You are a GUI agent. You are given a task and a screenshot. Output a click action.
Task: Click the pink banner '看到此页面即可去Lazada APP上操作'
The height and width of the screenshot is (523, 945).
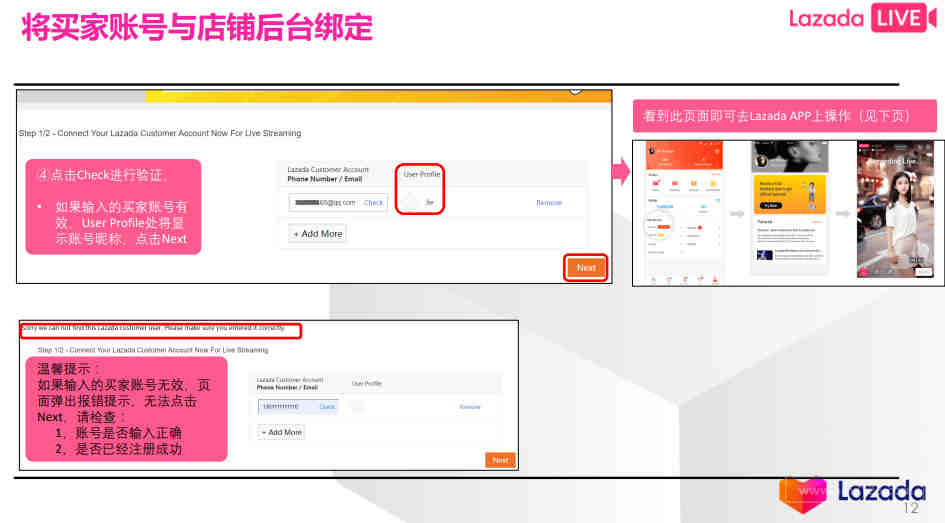pos(785,116)
